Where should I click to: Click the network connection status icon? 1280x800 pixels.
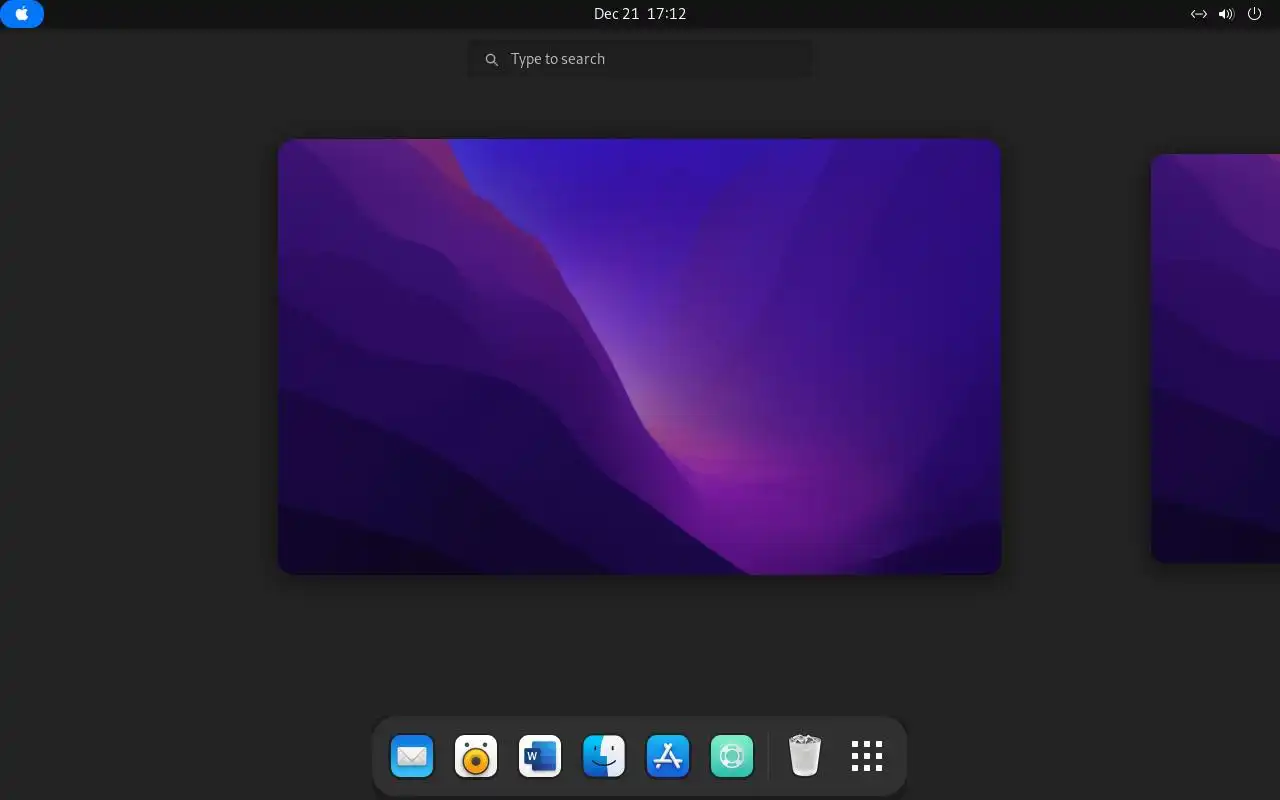(1198, 14)
